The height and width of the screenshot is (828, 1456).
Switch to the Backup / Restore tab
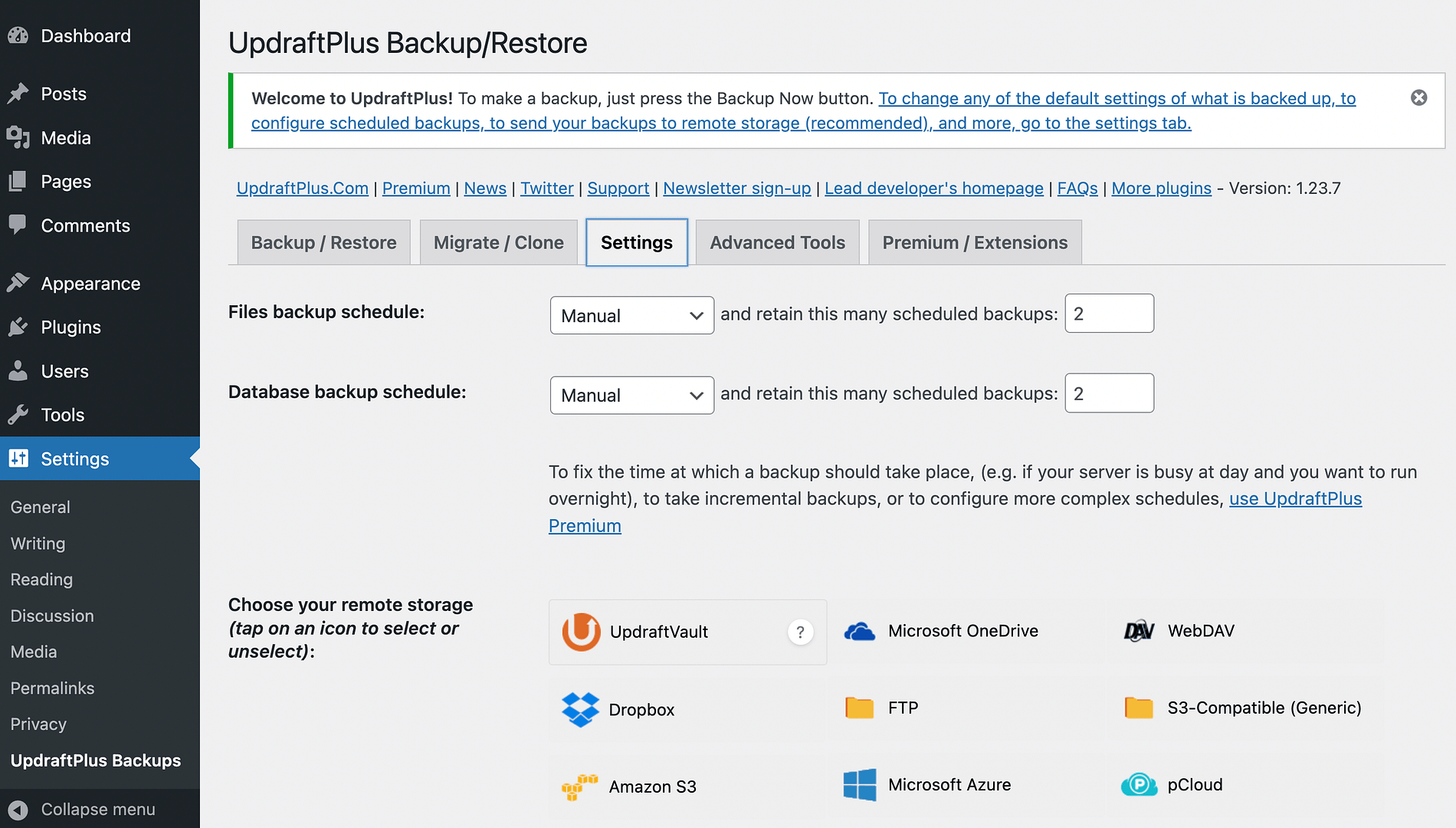[323, 242]
